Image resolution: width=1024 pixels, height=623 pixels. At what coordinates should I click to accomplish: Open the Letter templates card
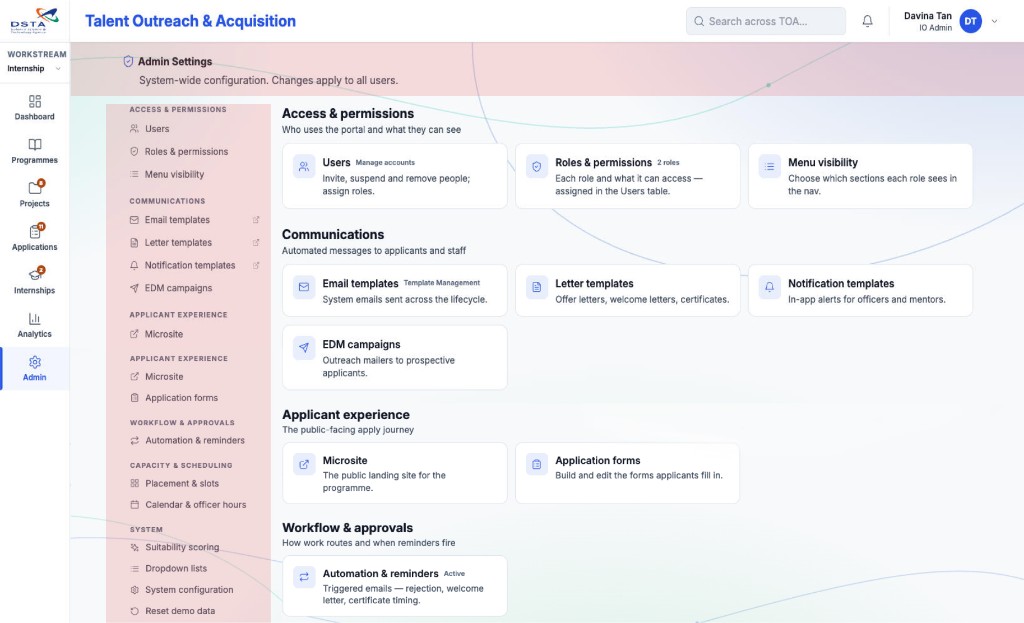tap(628, 291)
